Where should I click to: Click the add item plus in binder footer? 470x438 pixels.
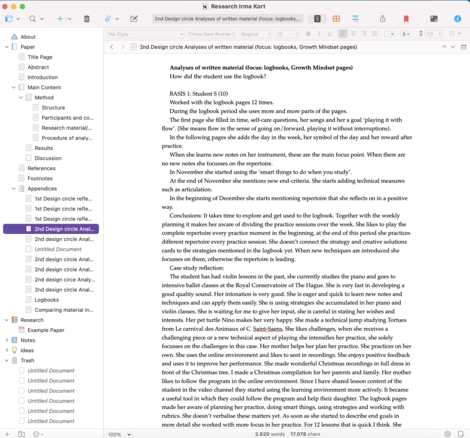[x=7, y=434]
